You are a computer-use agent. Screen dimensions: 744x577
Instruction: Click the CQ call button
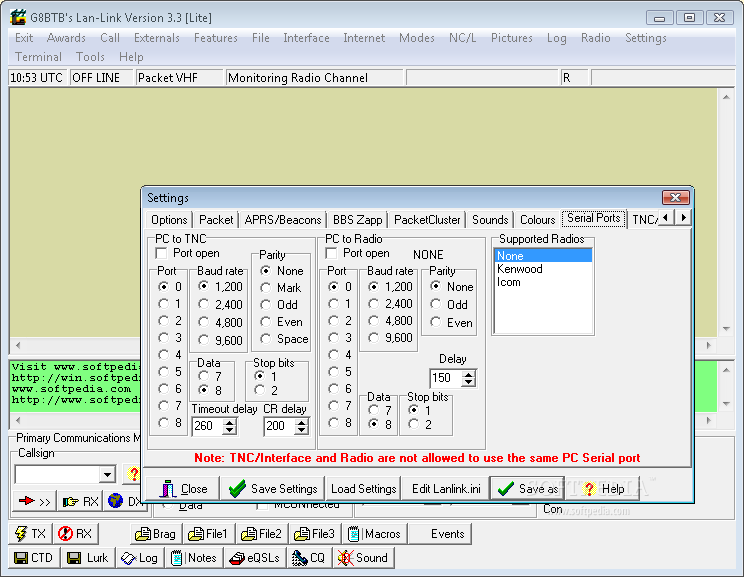[x=309, y=558]
